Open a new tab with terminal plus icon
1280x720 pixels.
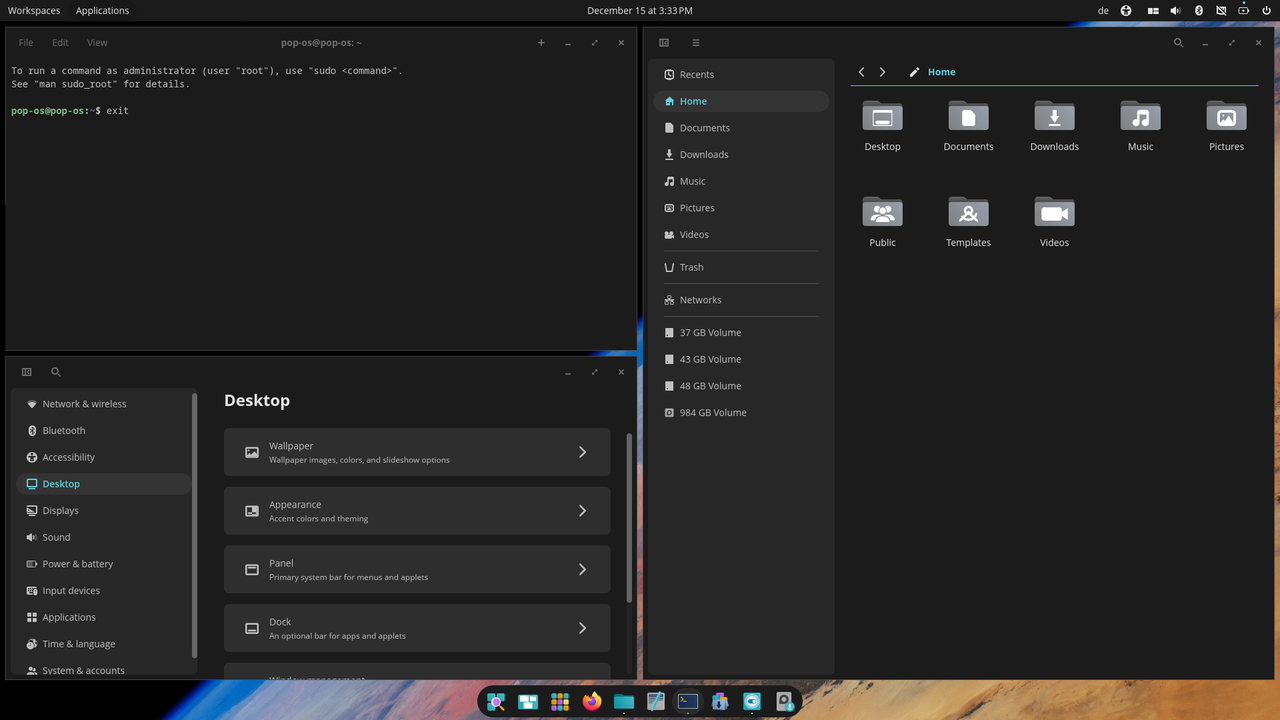tap(541, 43)
